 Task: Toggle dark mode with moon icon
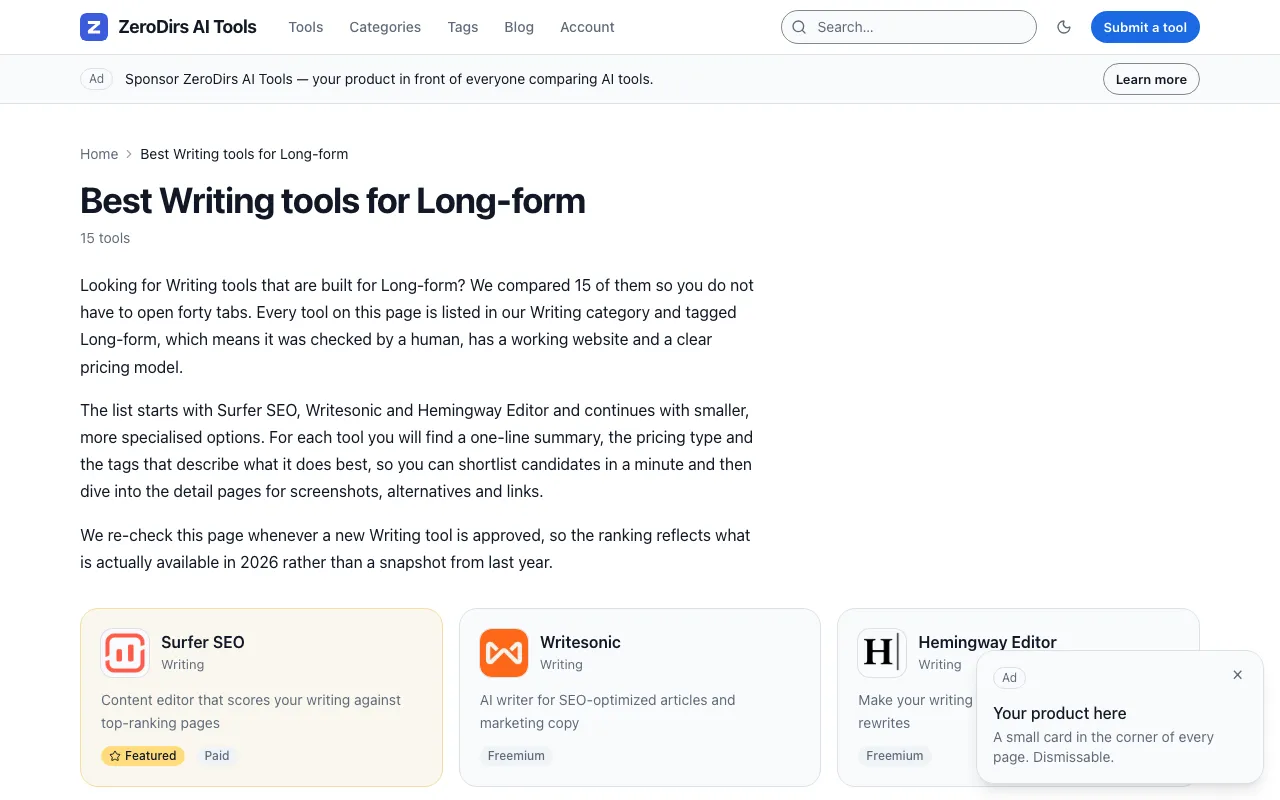1064,27
